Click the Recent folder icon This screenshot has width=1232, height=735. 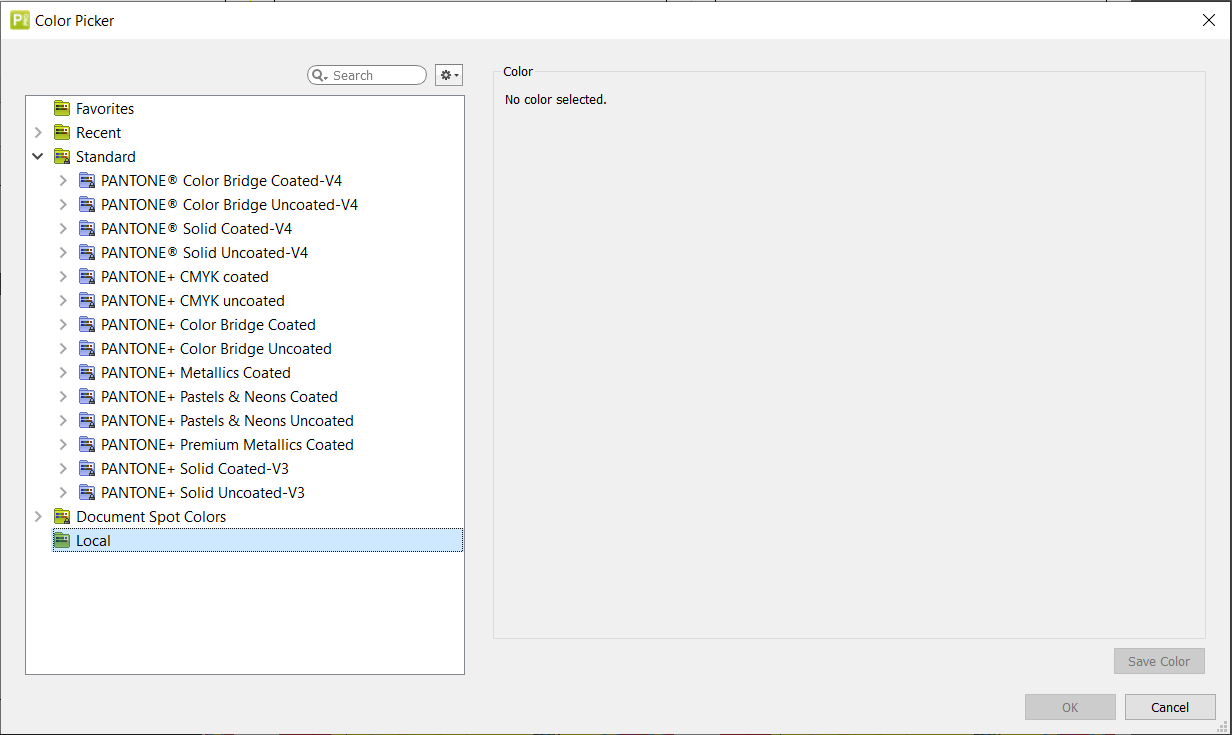click(x=62, y=133)
